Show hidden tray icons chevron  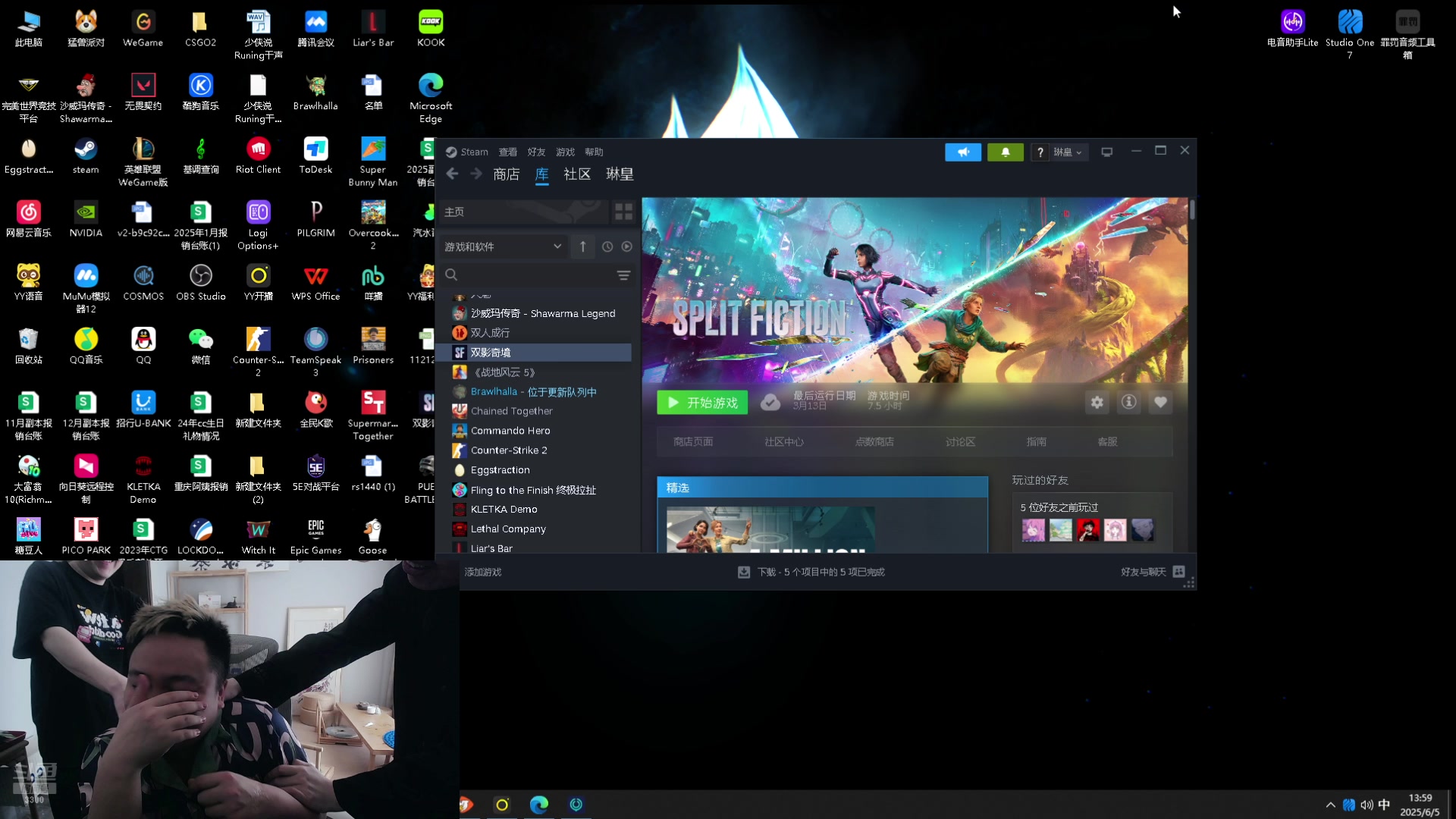coord(1331,805)
